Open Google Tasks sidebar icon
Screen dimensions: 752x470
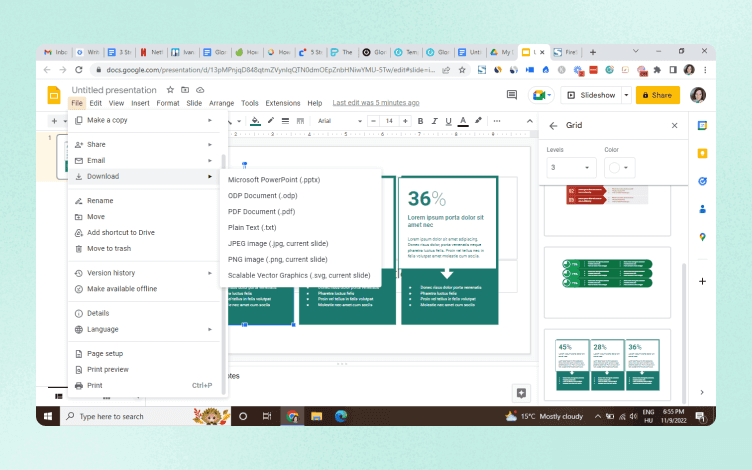click(x=702, y=181)
